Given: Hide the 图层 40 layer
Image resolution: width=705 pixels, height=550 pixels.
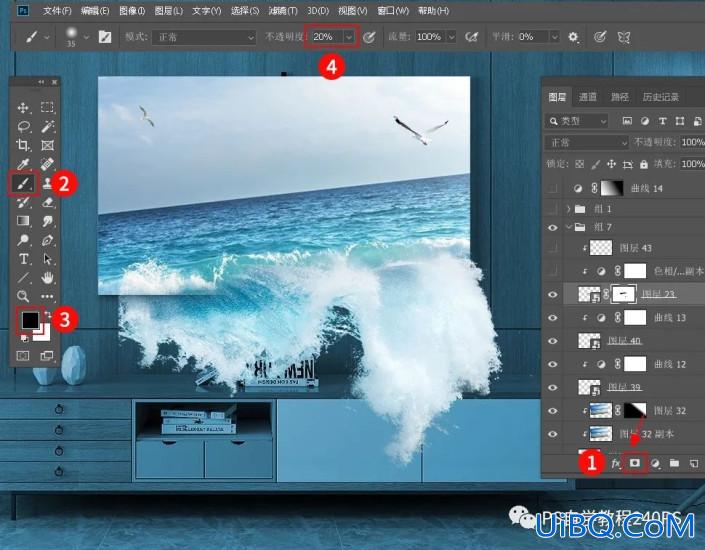Looking at the screenshot, I should click(x=553, y=341).
